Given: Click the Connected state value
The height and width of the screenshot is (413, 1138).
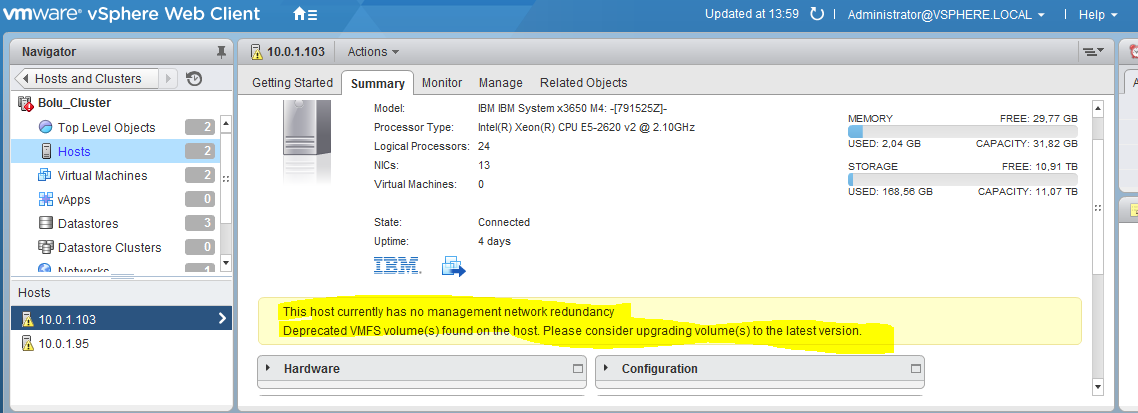Looking at the screenshot, I should click(x=504, y=222).
